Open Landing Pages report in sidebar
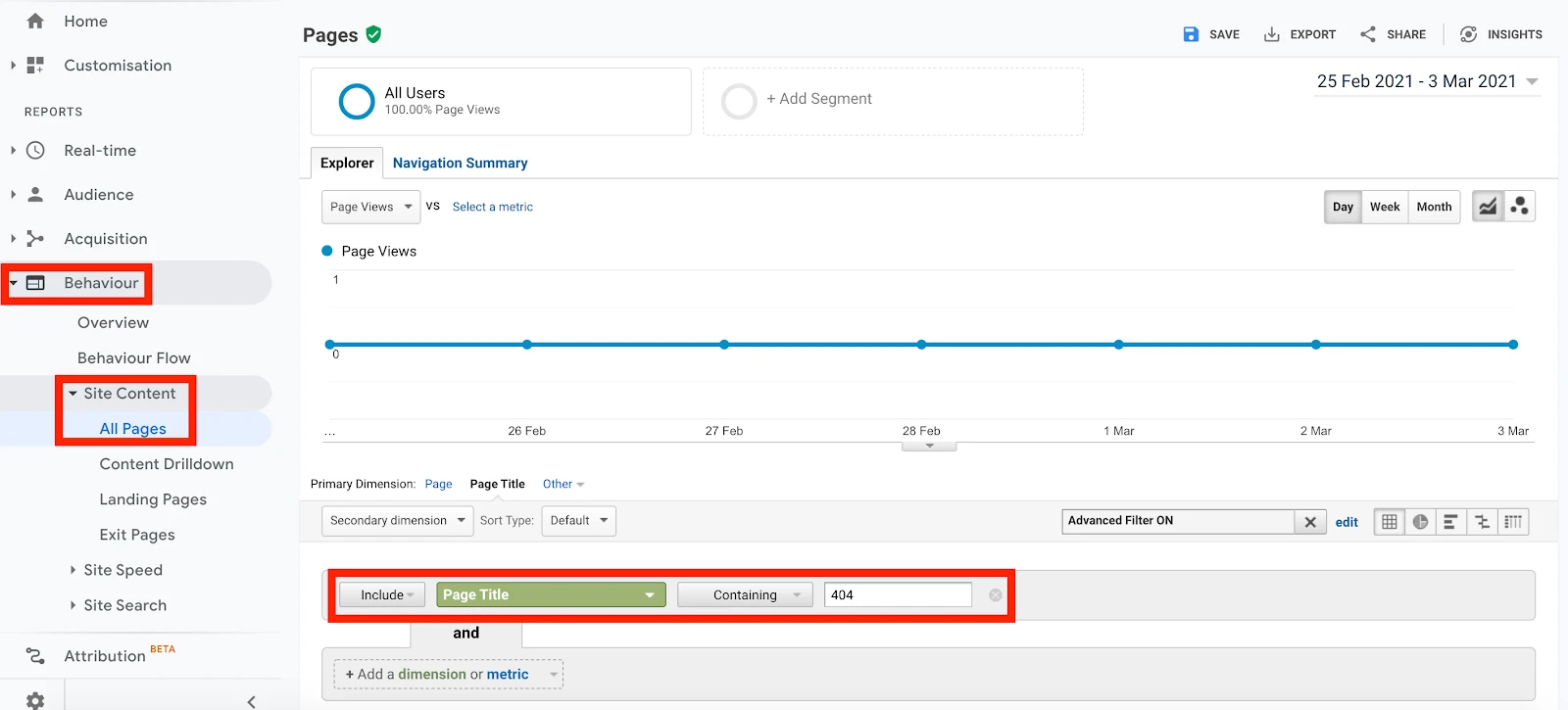 point(153,499)
